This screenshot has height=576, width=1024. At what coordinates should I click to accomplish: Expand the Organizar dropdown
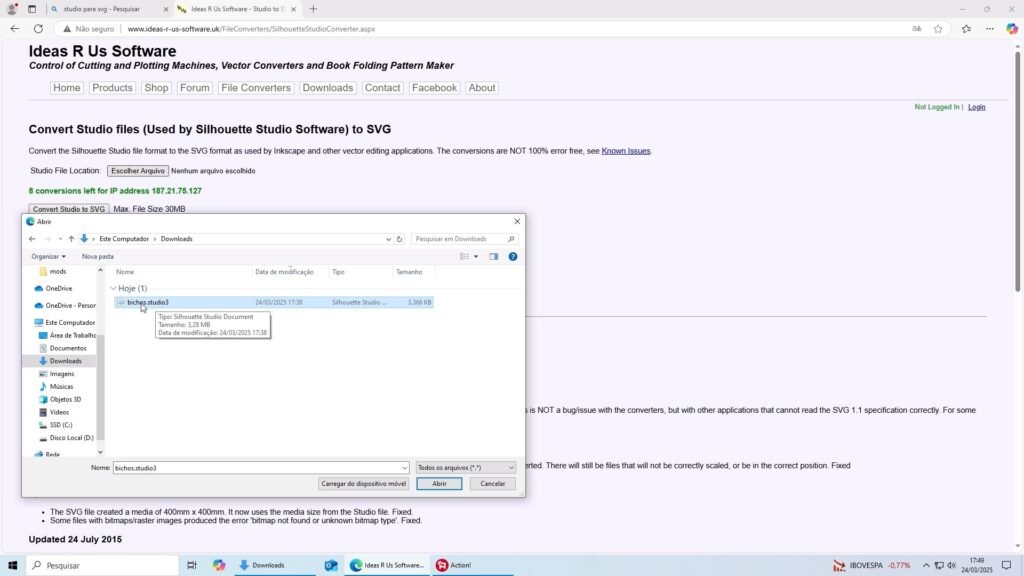pos(48,257)
